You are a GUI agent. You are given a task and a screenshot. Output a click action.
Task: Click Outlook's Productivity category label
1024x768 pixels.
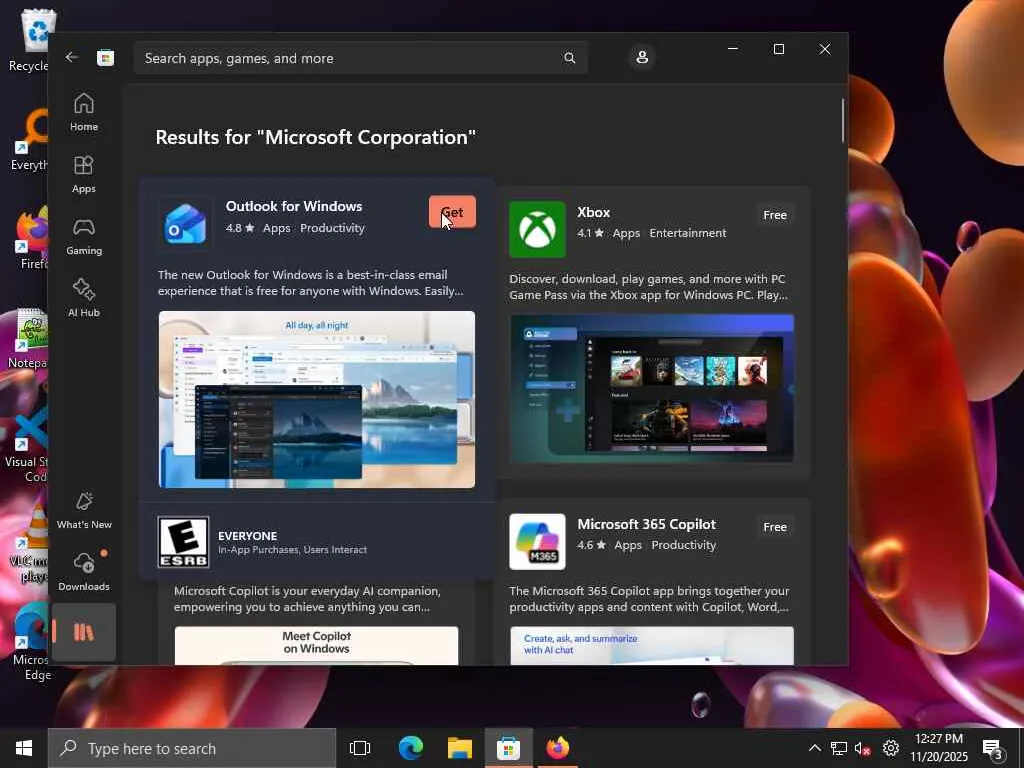332,228
